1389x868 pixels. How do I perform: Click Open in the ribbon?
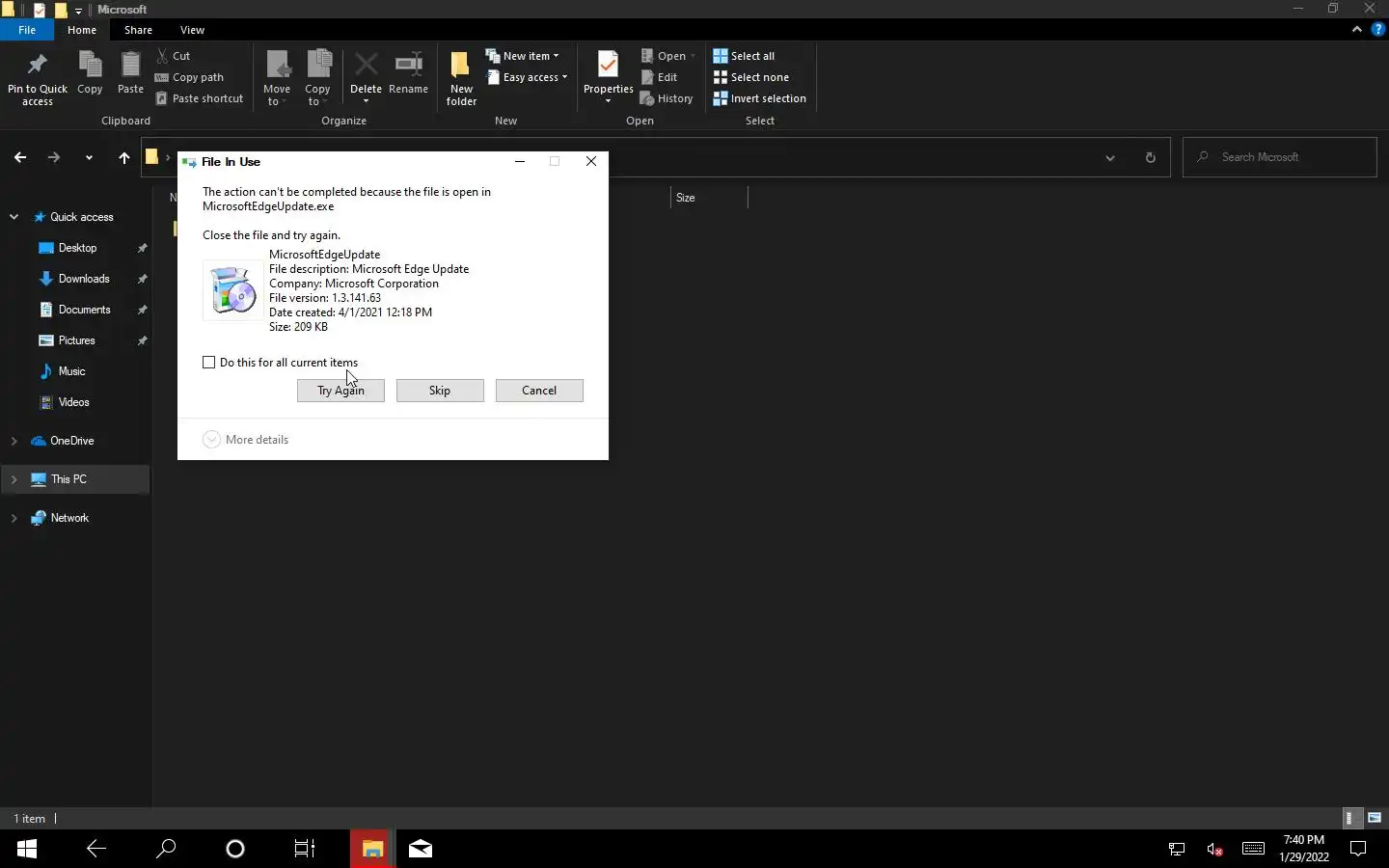(667, 56)
